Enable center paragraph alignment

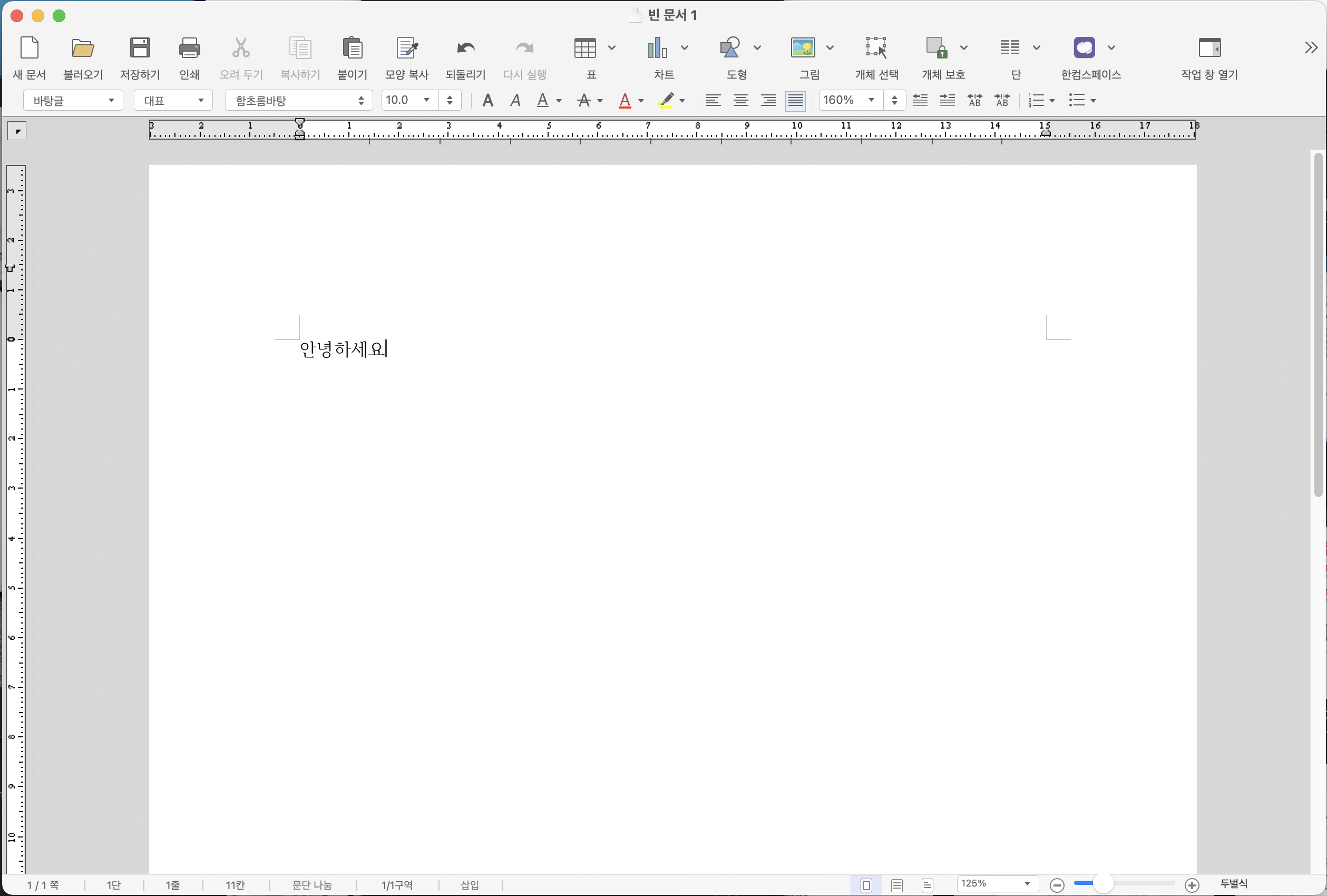coord(740,101)
